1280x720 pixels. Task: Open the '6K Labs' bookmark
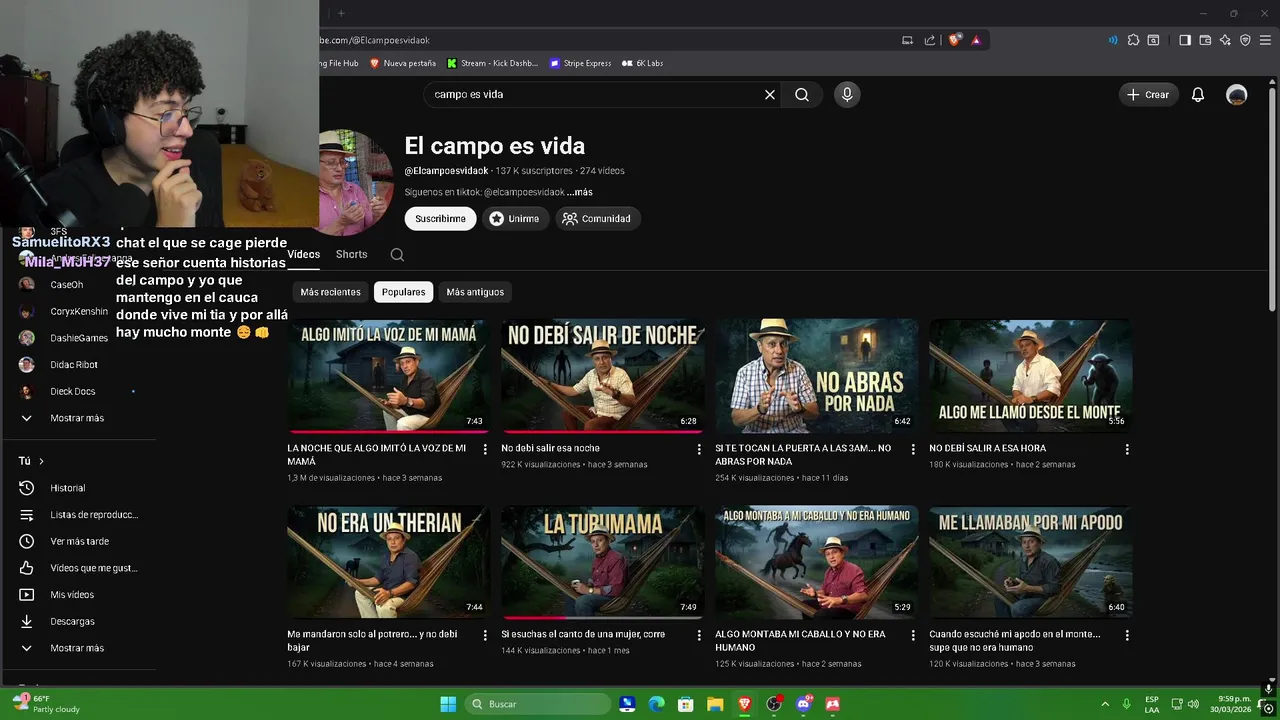(642, 63)
